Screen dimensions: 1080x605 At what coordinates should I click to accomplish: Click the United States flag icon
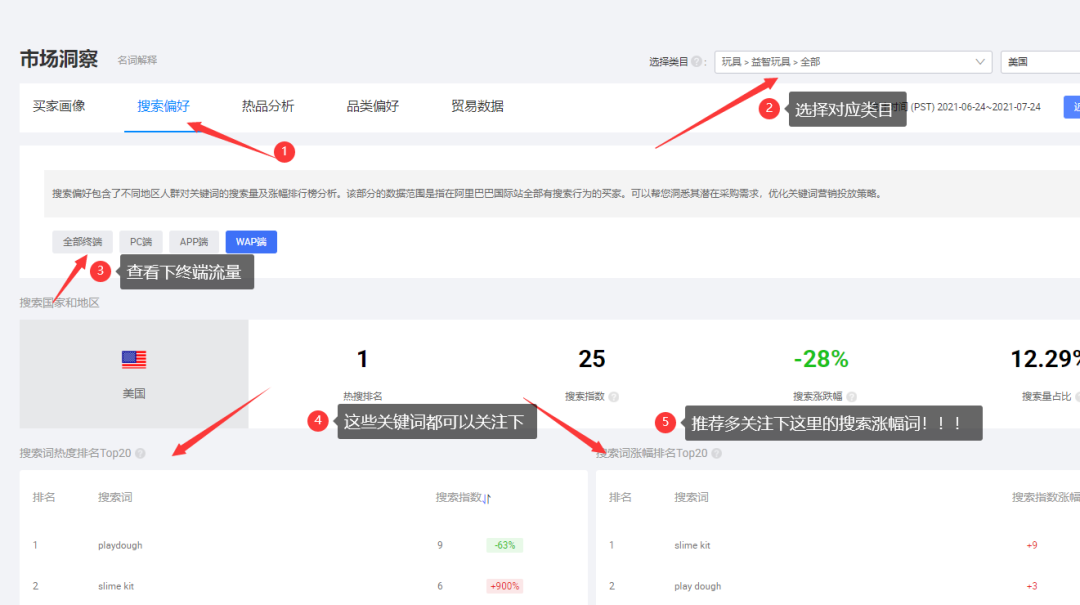point(134,359)
